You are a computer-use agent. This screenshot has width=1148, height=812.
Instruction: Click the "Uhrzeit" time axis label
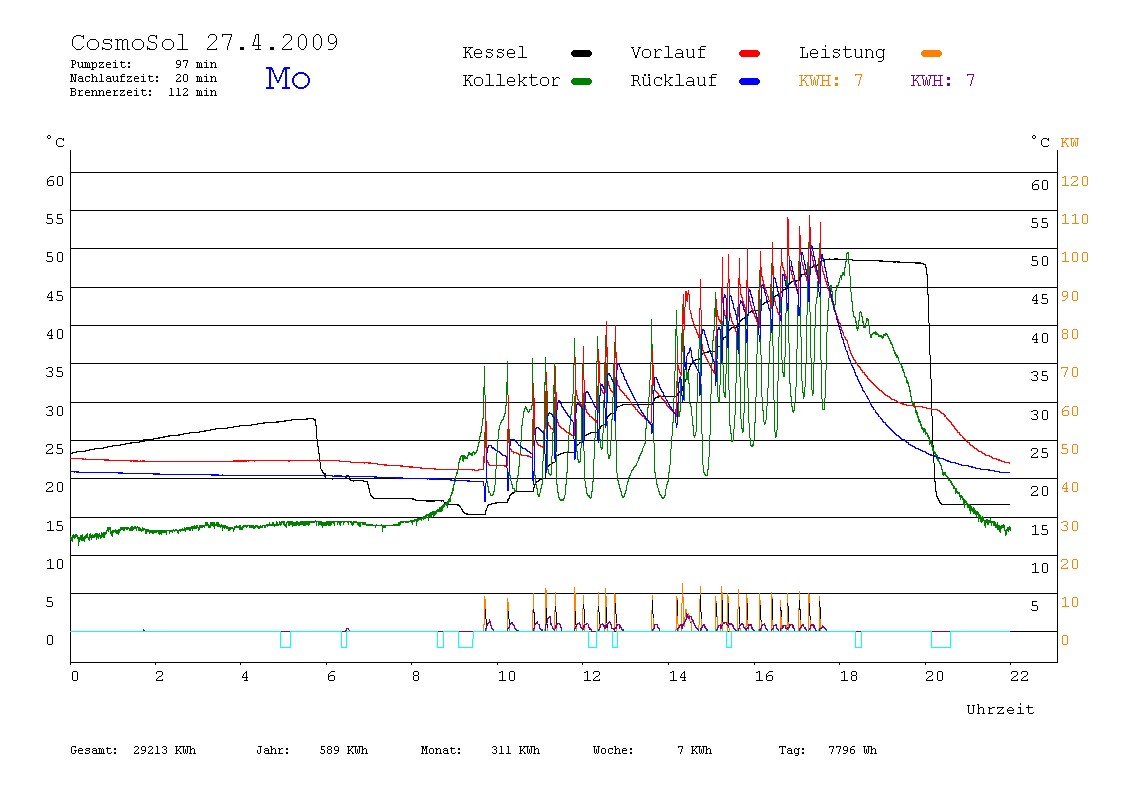(x=1000, y=709)
